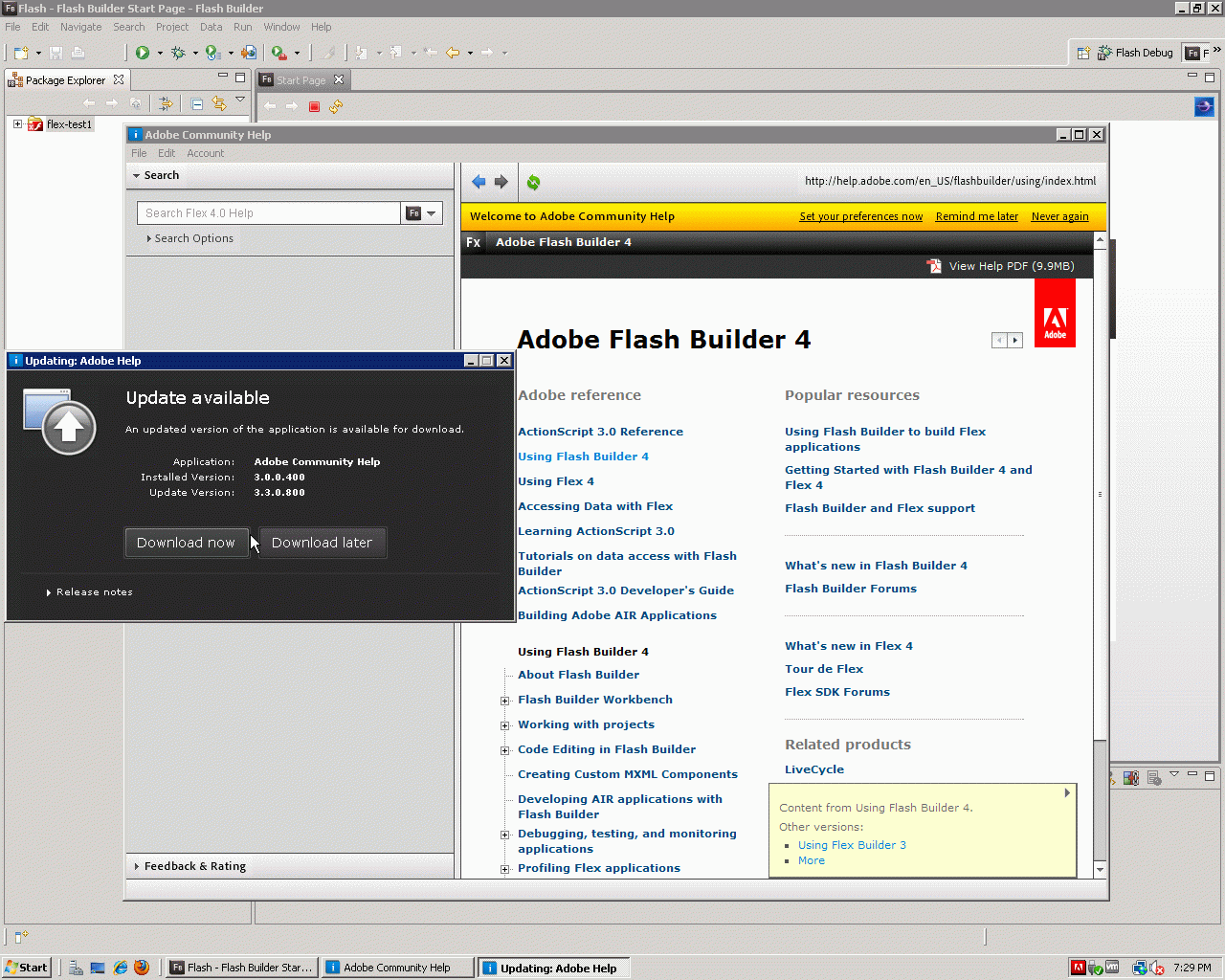Open the View Help PDF icon

pos(934,266)
